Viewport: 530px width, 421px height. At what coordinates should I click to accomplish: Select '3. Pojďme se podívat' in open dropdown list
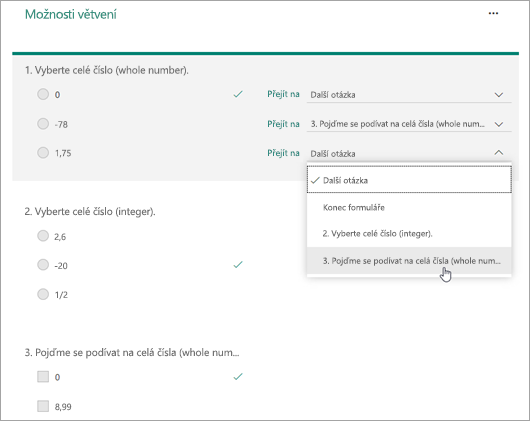pos(409,261)
